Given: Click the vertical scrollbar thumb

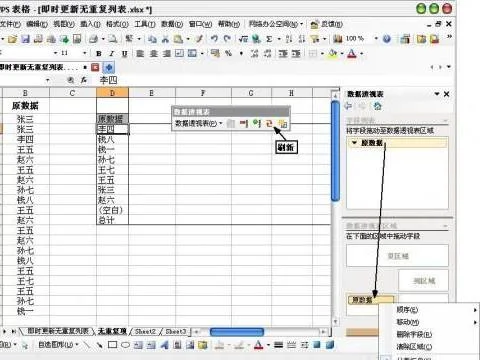Looking at the screenshot, I should coord(335,151).
